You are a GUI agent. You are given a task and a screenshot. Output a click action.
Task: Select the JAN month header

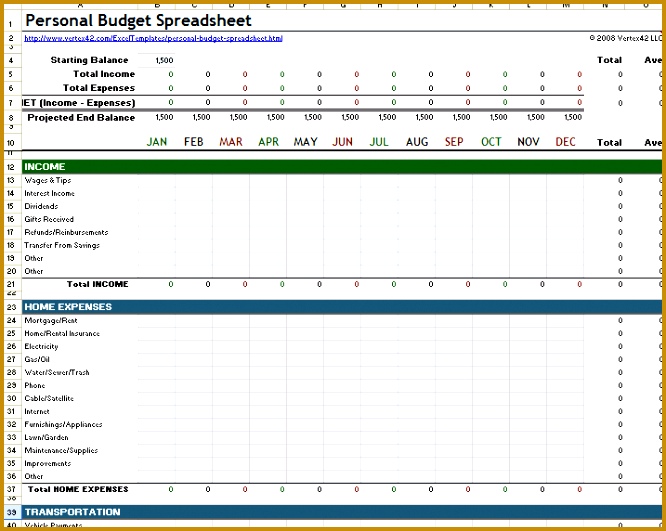(157, 142)
